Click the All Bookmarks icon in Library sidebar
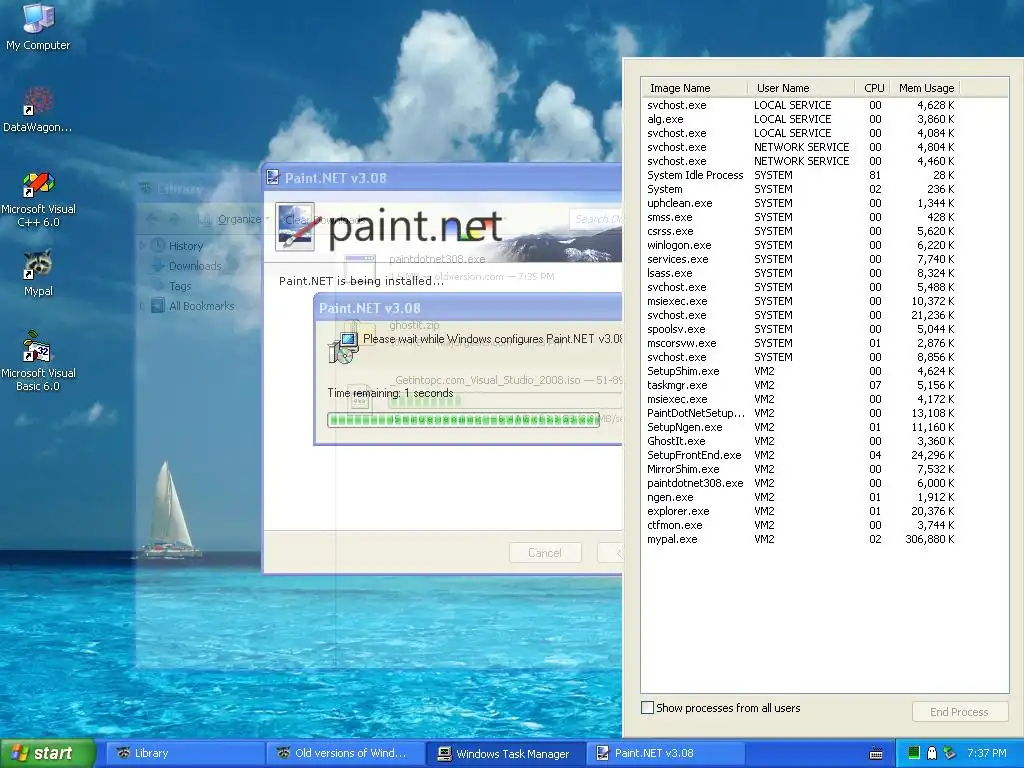 click(158, 305)
